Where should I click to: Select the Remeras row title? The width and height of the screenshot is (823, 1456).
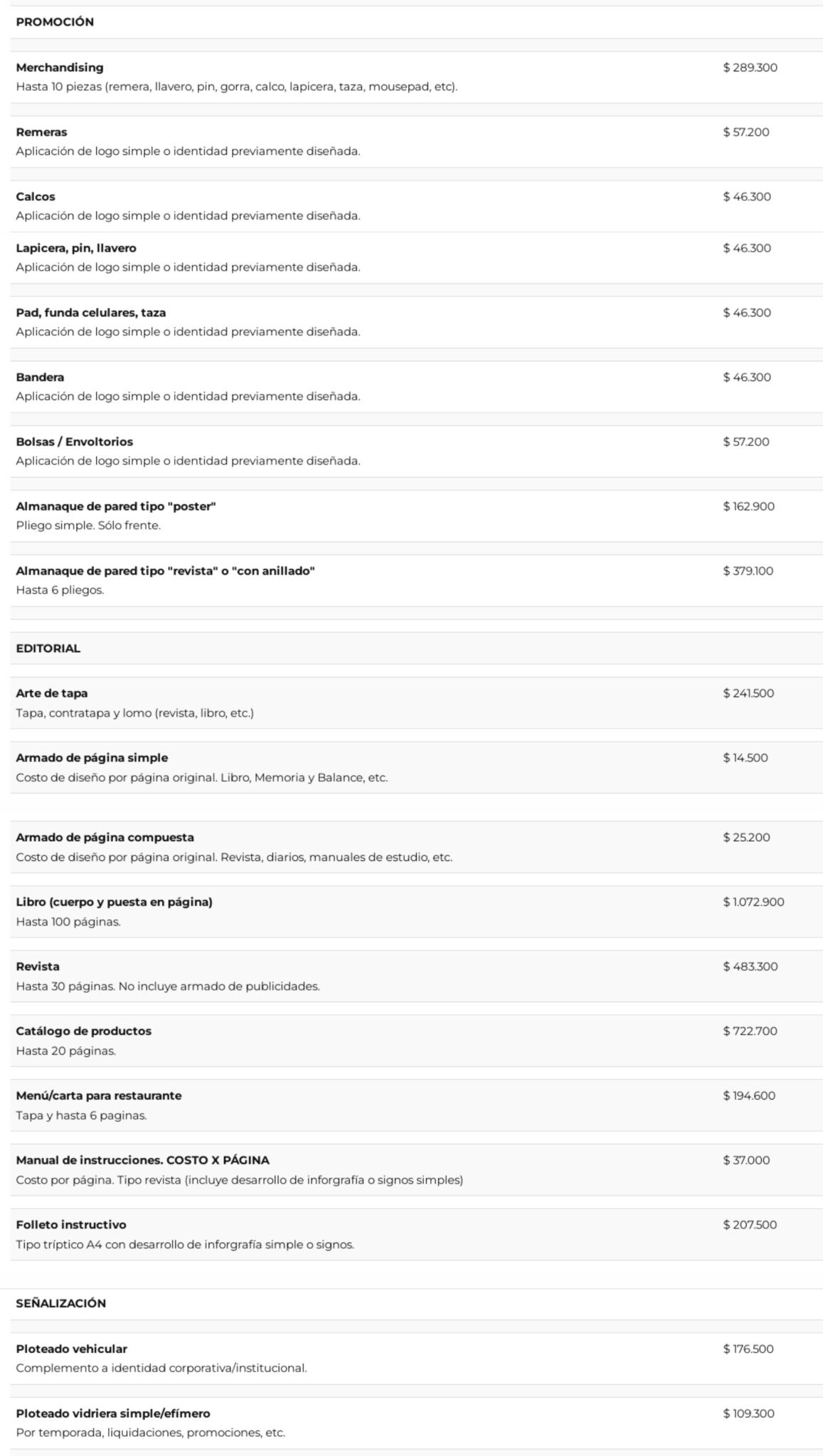coord(42,132)
